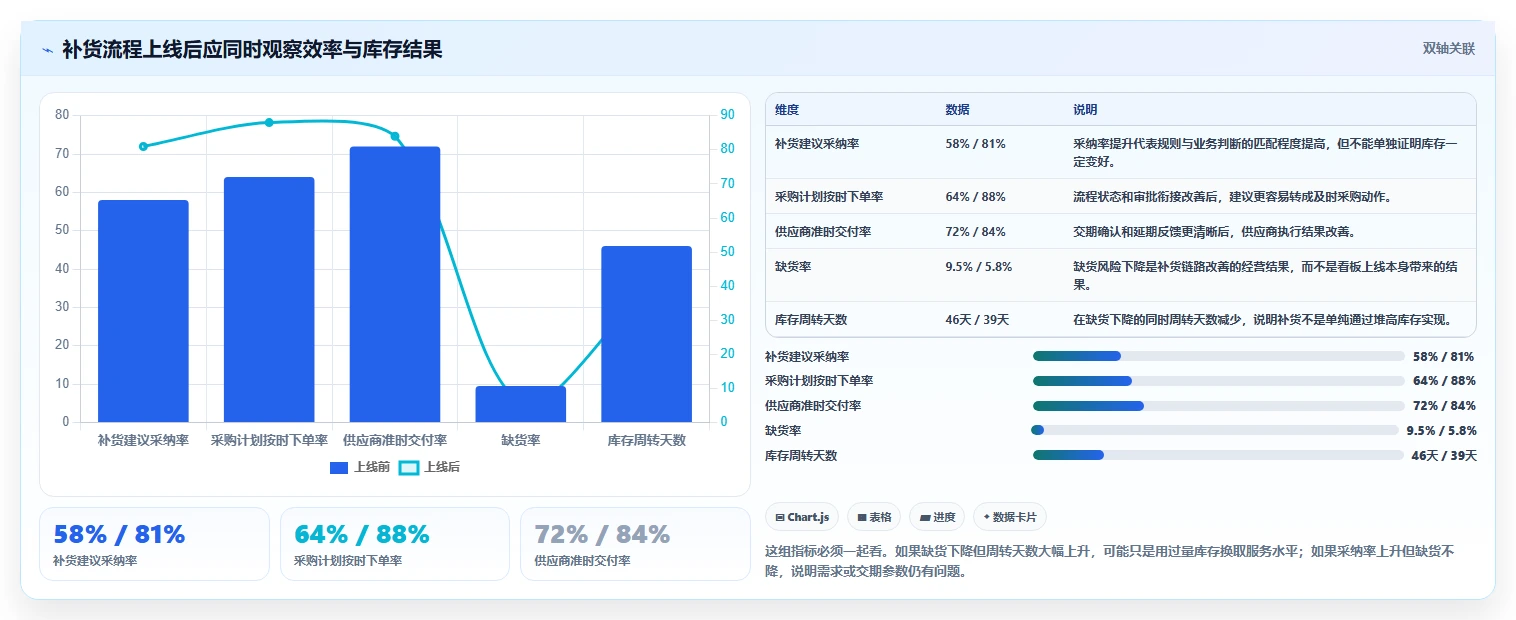Screen dimensions: 1516x620
Task: Select the 72% / 84% data card
Action: point(635,544)
